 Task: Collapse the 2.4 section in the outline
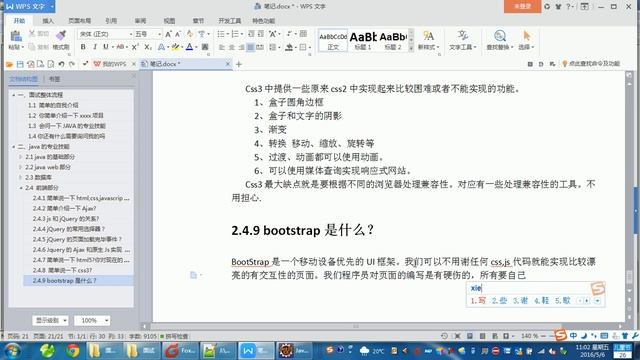[20, 188]
